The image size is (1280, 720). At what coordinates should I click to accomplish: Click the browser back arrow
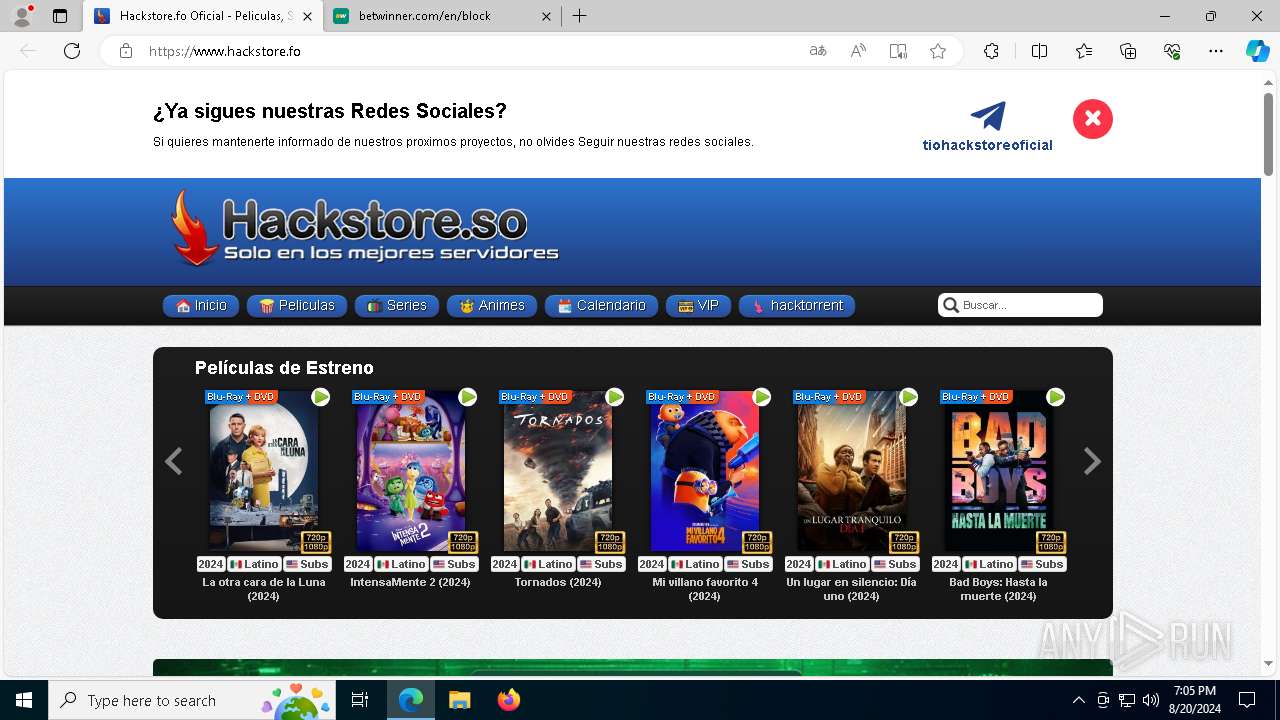point(28,51)
